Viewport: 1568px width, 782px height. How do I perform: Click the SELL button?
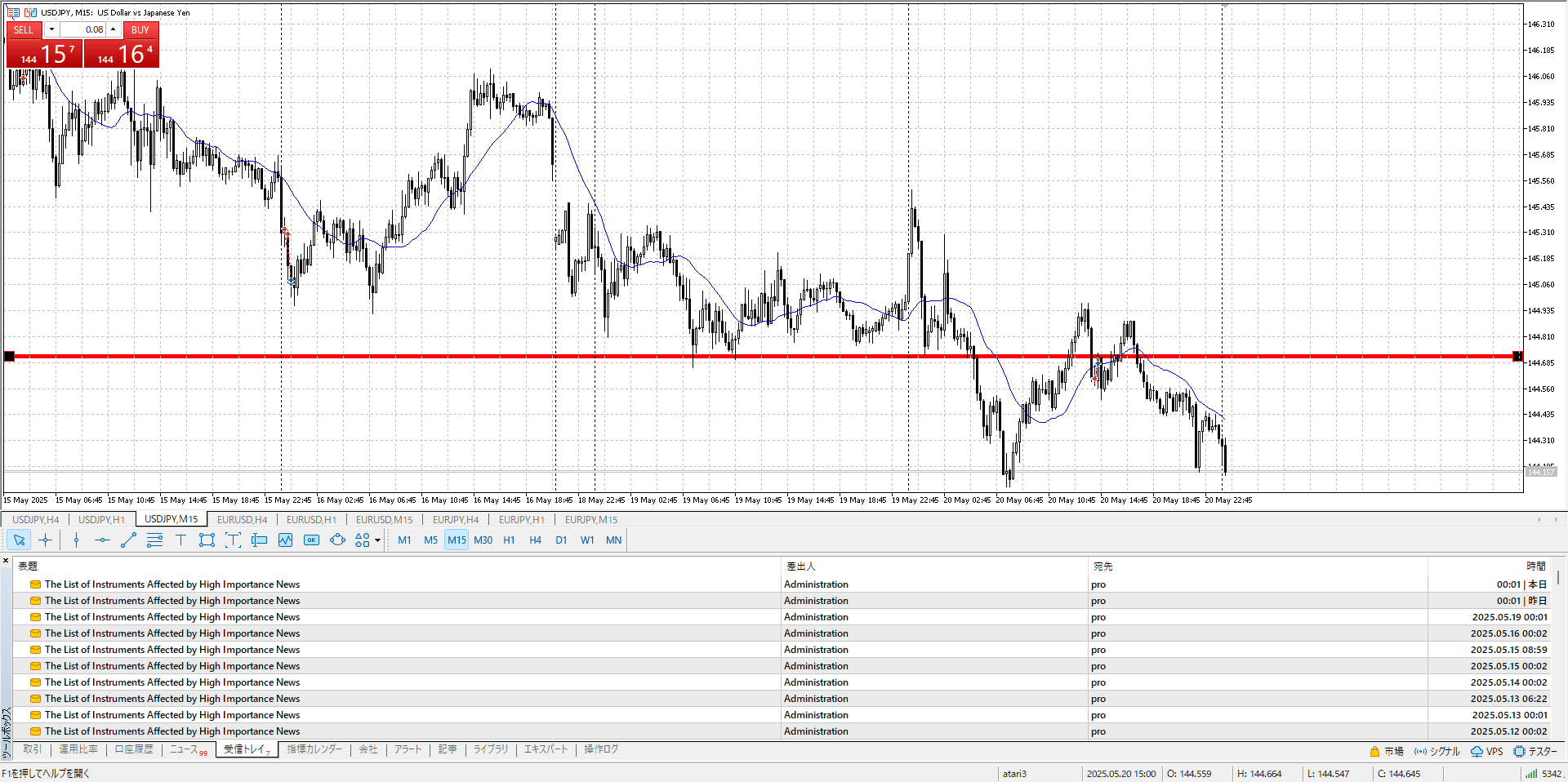[x=24, y=29]
